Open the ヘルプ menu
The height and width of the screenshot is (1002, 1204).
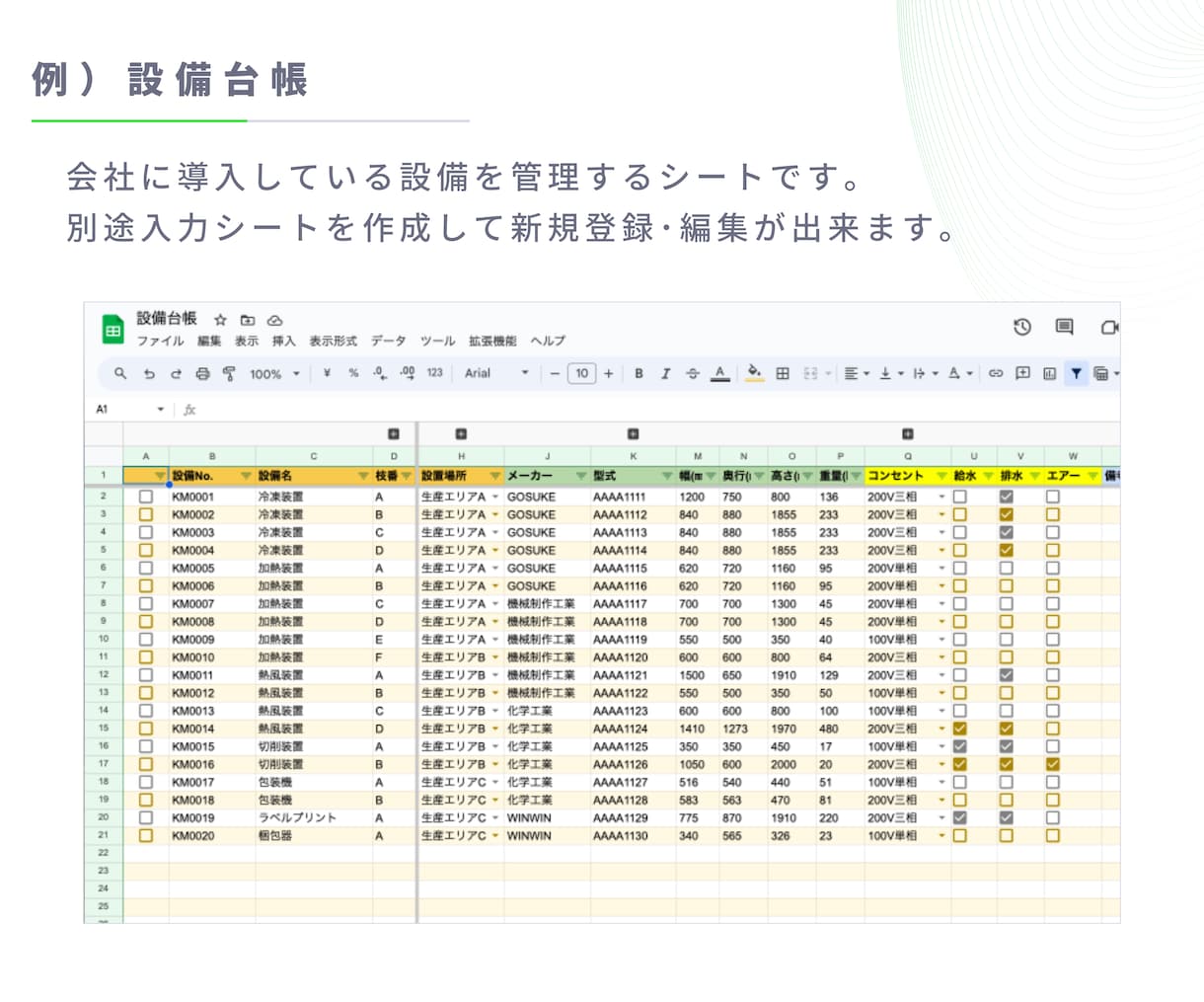coord(548,341)
